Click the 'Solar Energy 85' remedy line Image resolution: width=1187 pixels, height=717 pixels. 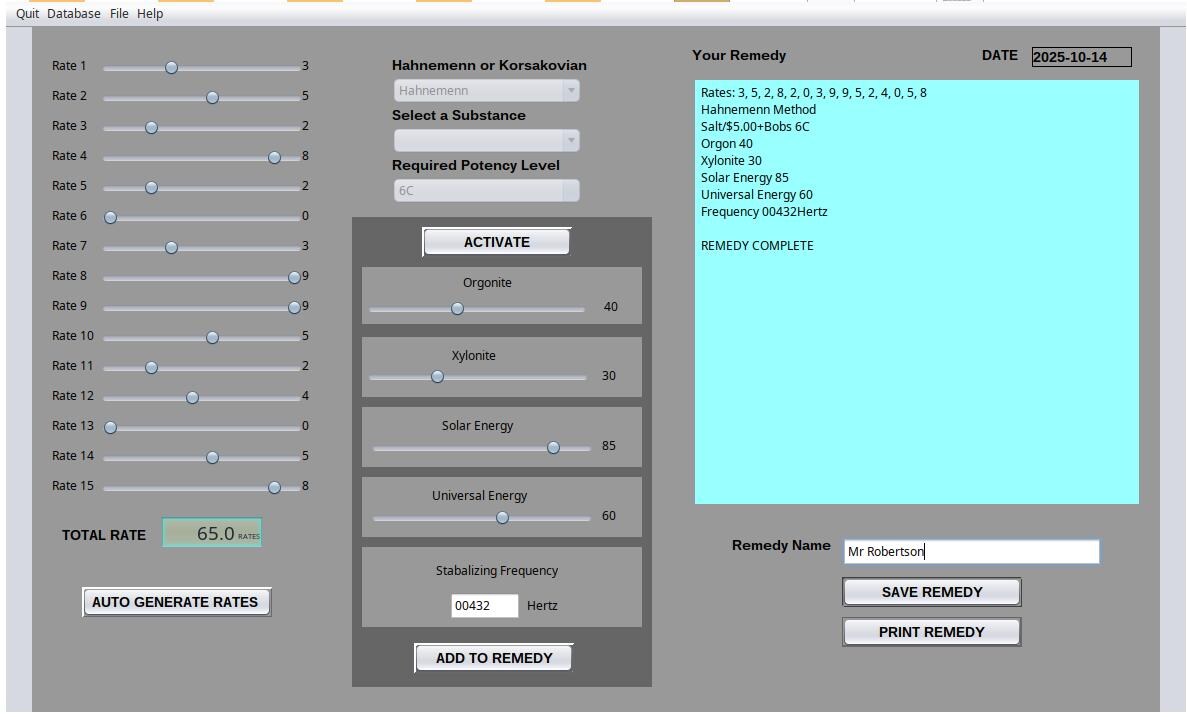click(744, 178)
